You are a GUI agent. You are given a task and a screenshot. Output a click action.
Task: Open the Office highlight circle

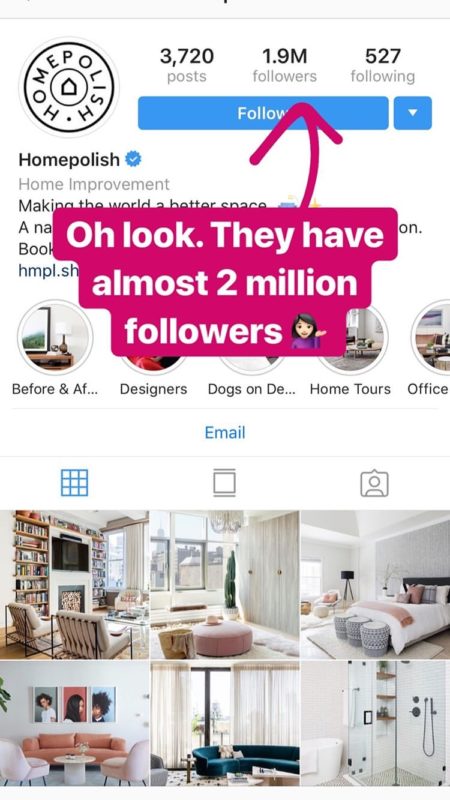(431, 337)
